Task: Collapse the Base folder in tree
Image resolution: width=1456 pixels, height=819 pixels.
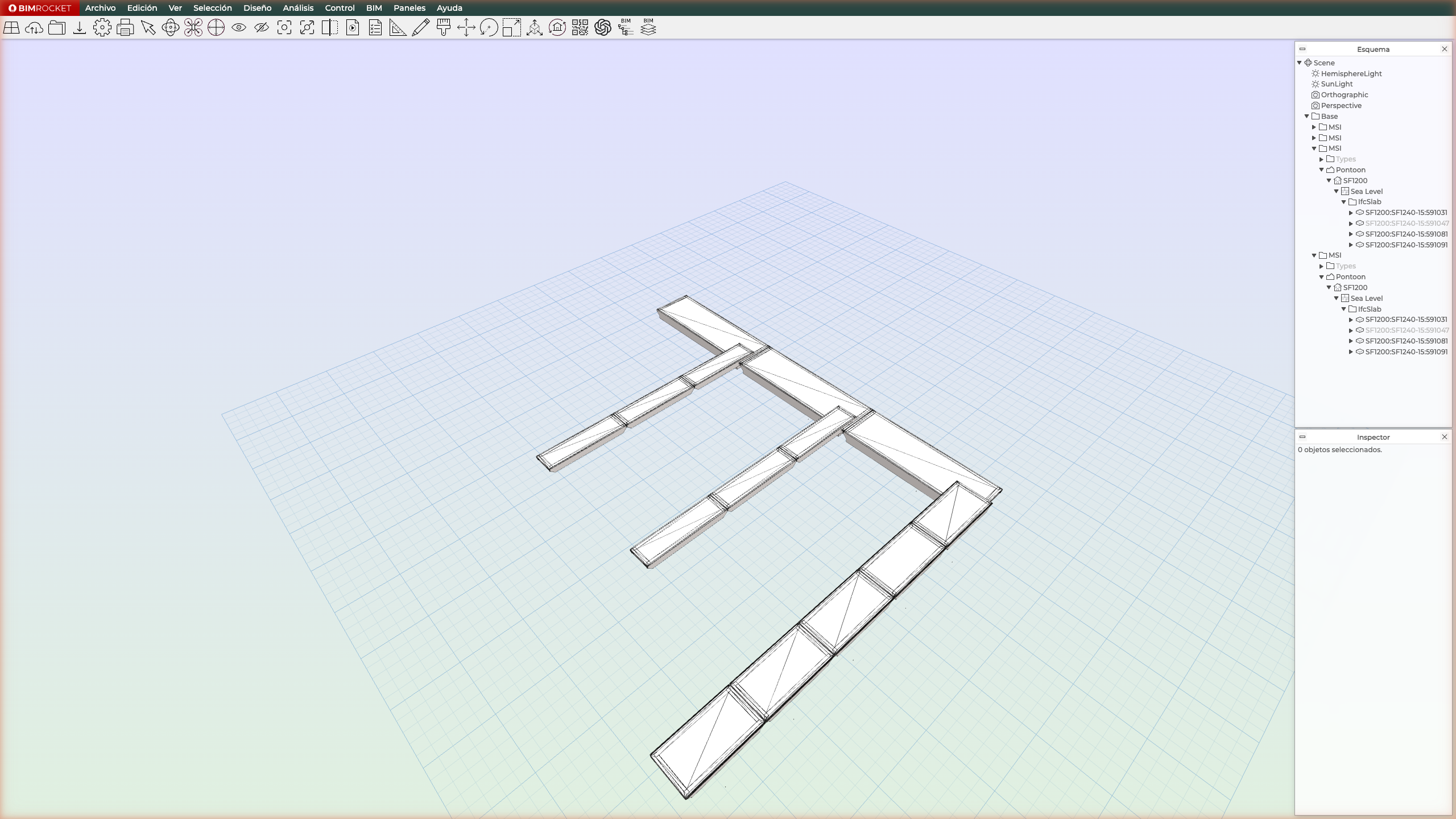Action: tap(1307, 116)
